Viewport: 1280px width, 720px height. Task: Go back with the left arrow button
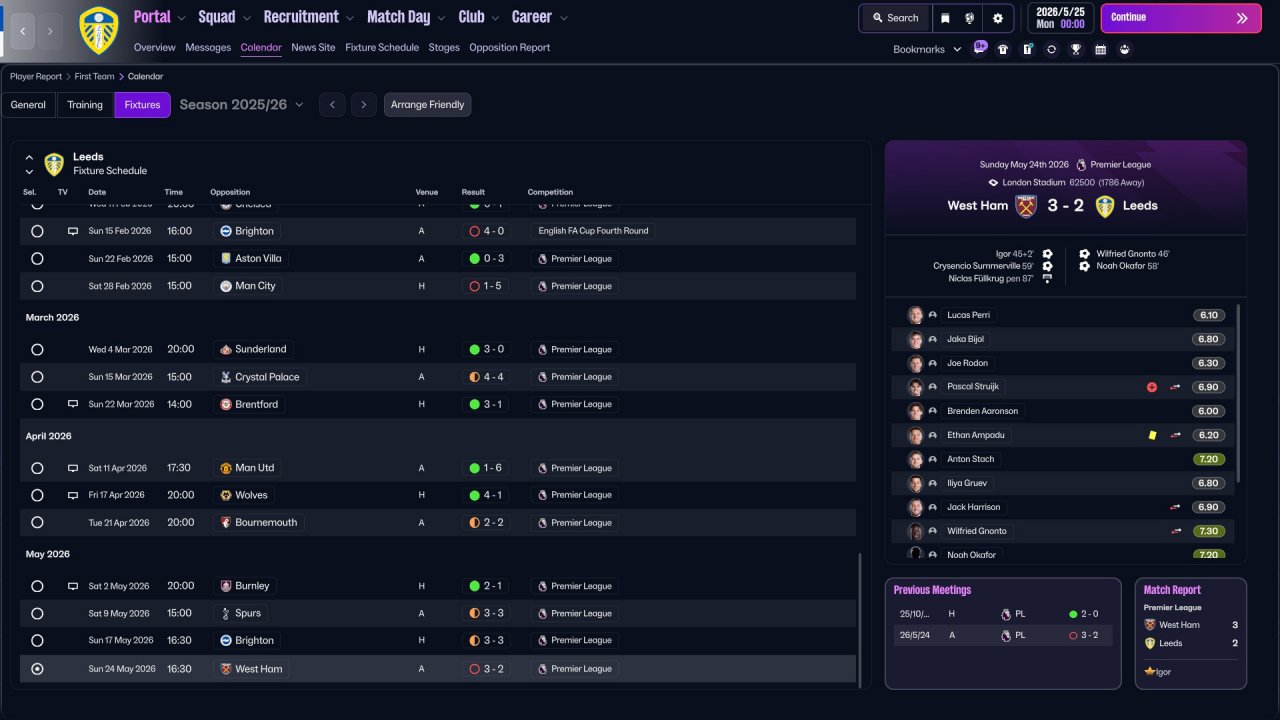(x=22, y=31)
